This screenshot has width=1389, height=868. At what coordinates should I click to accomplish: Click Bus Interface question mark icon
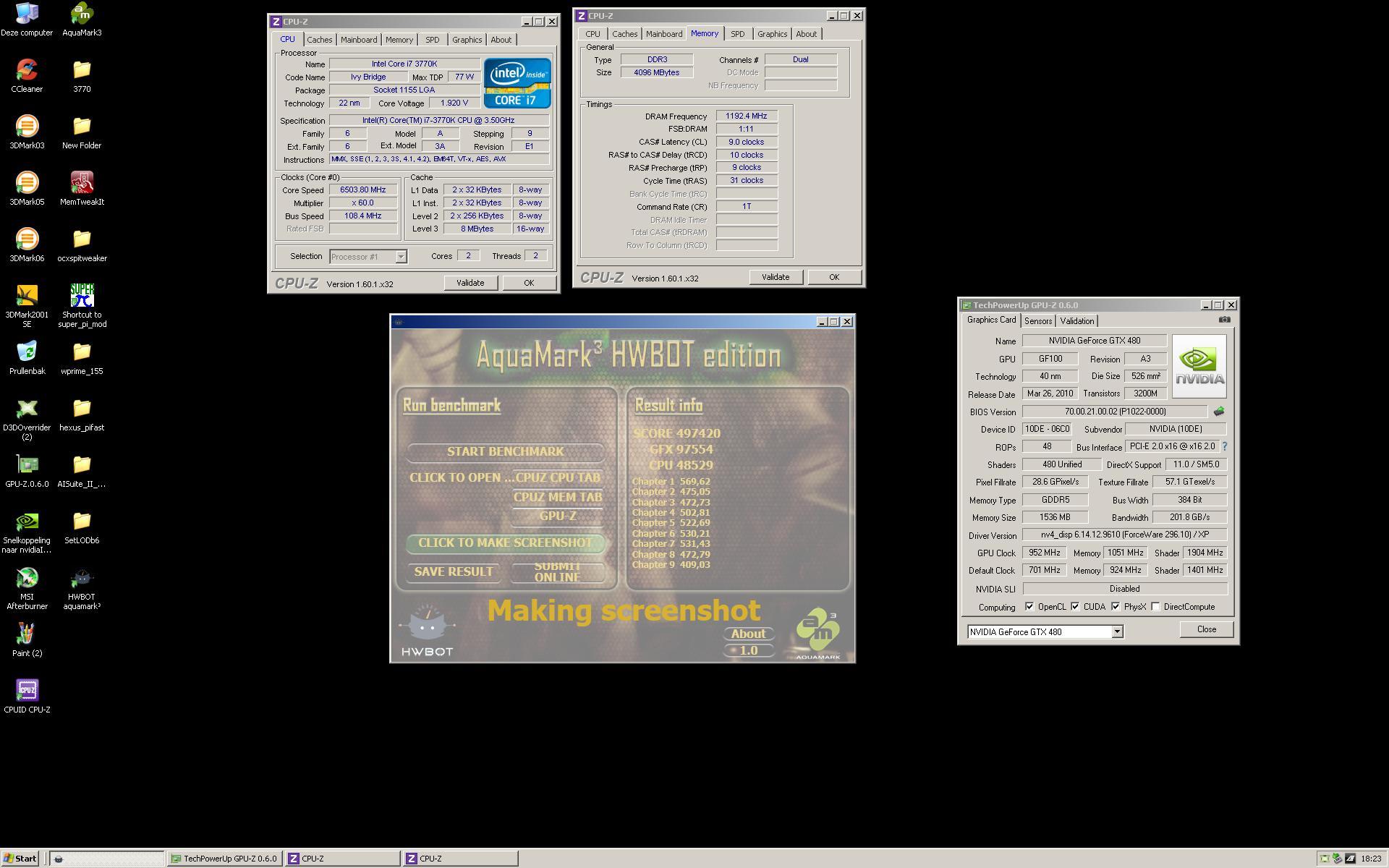(1224, 447)
